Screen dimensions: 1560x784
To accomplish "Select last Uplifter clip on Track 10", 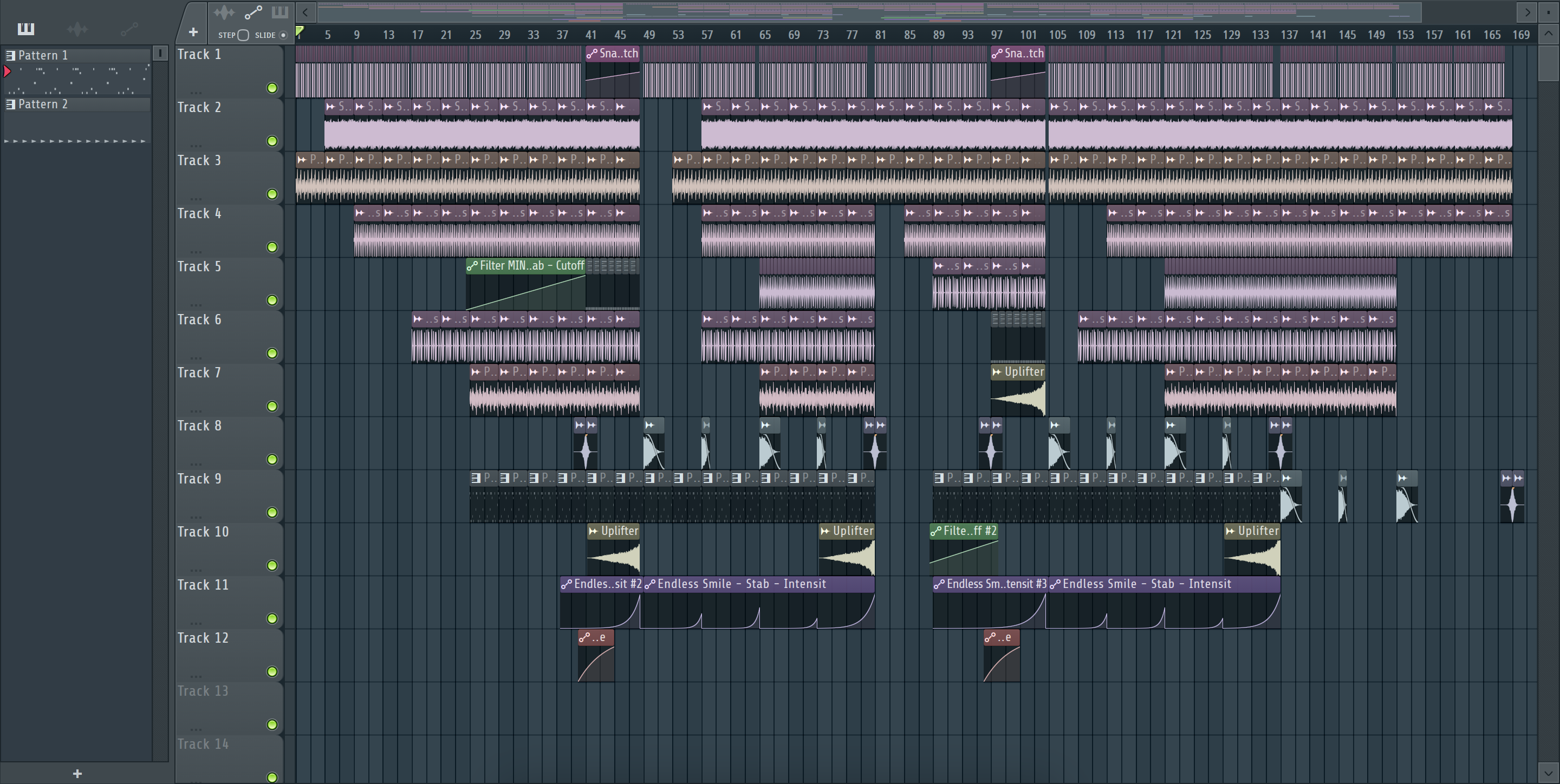I will coord(1252,549).
